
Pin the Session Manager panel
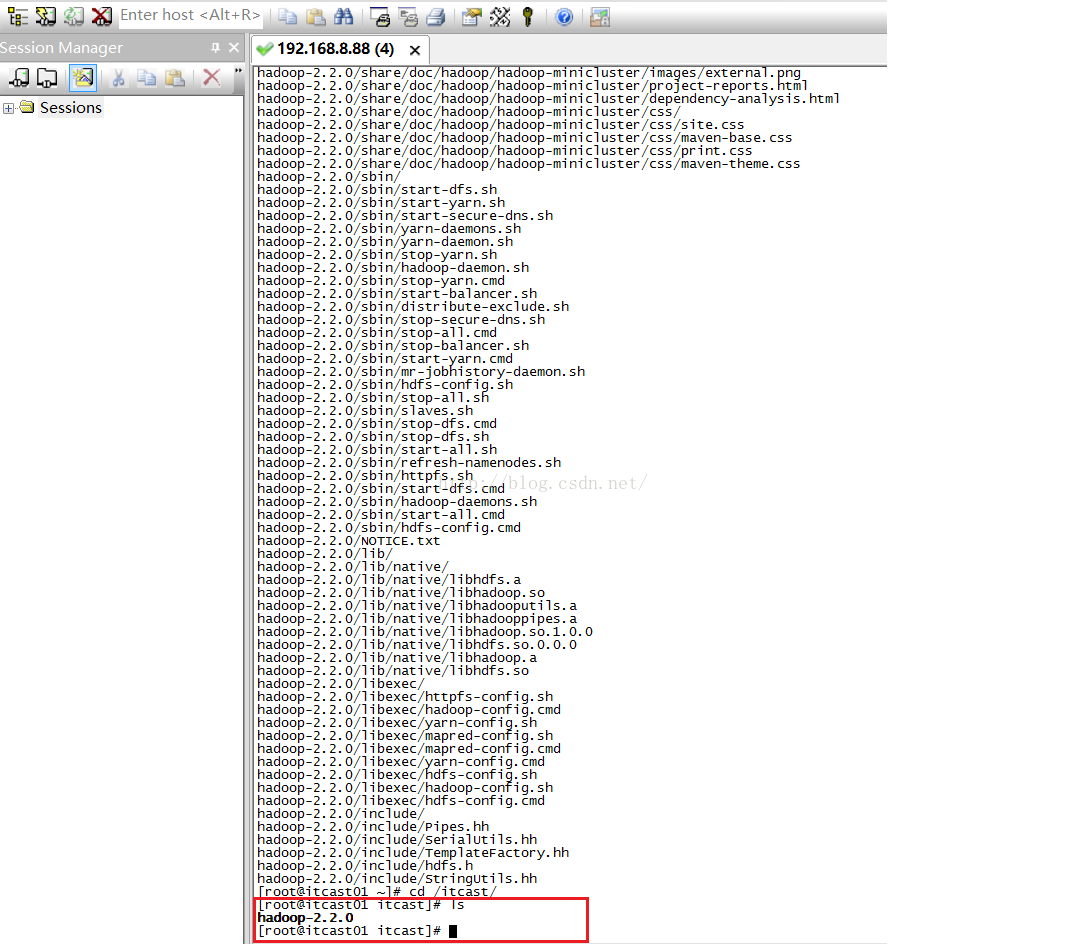[215, 48]
